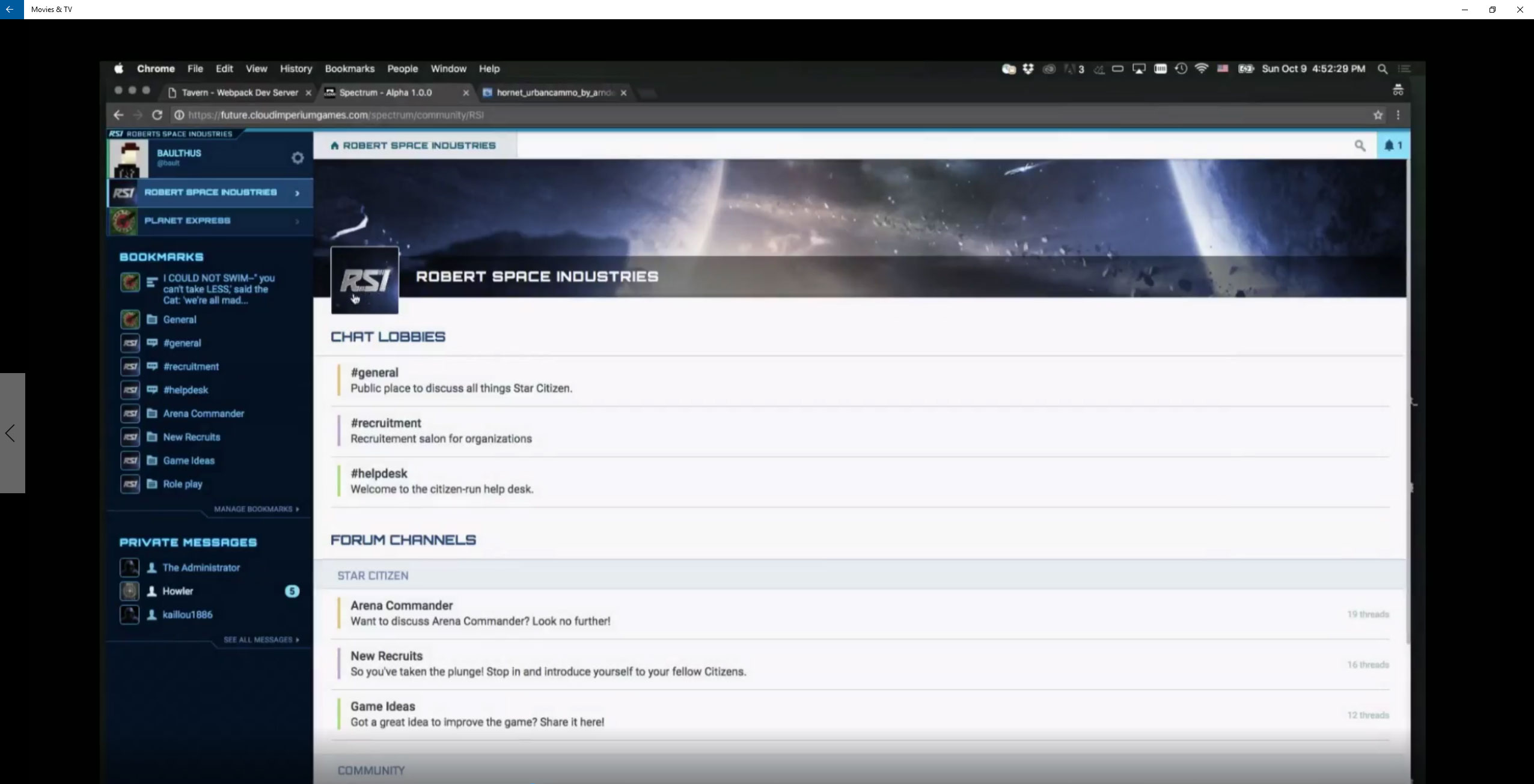This screenshot has width=1534, height=784.
Task: Open private message with The Administrator
Action: pos(201,567)
